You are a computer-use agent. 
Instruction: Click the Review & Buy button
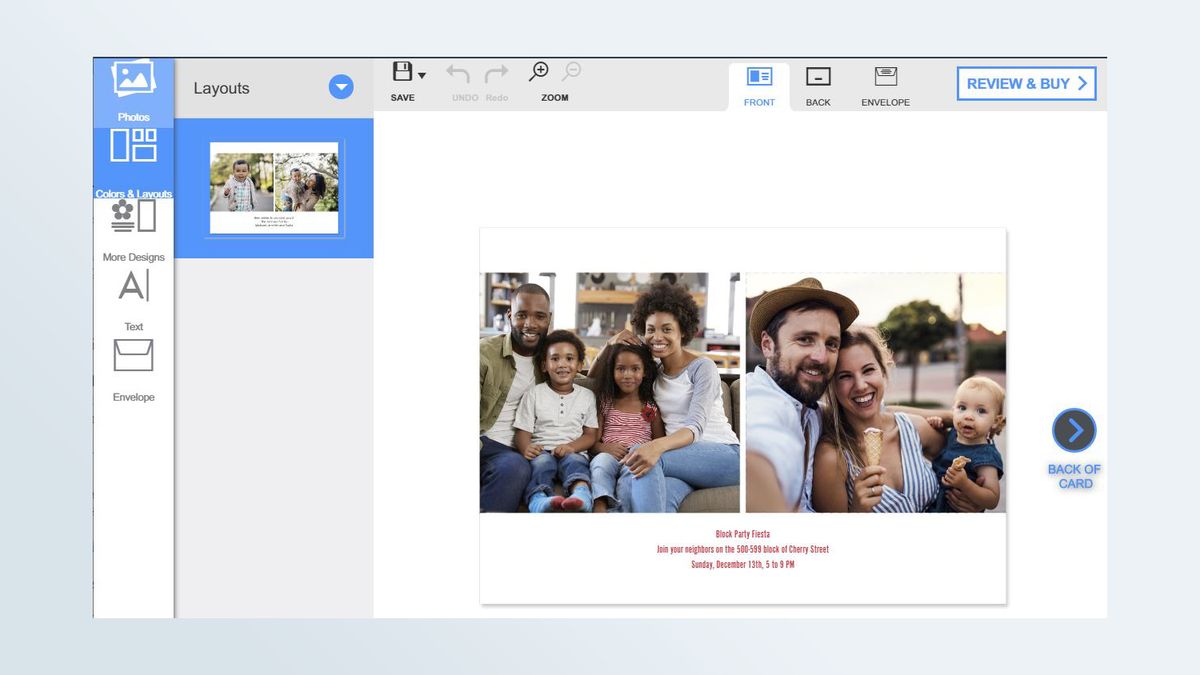point(1026,84)
